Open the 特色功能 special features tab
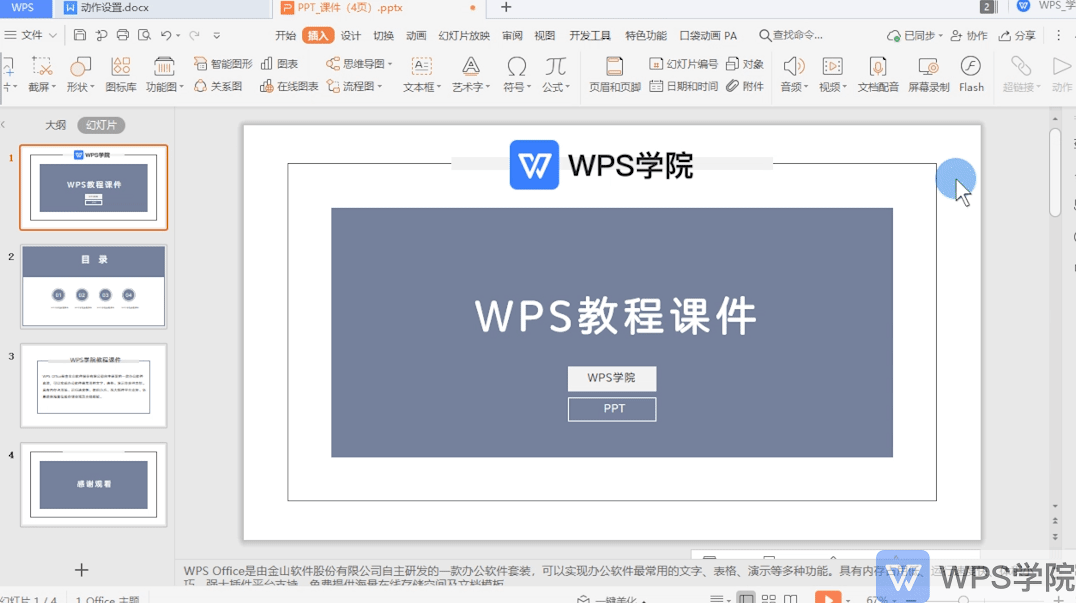This screenshot has width=1076, height=603. 646,36
